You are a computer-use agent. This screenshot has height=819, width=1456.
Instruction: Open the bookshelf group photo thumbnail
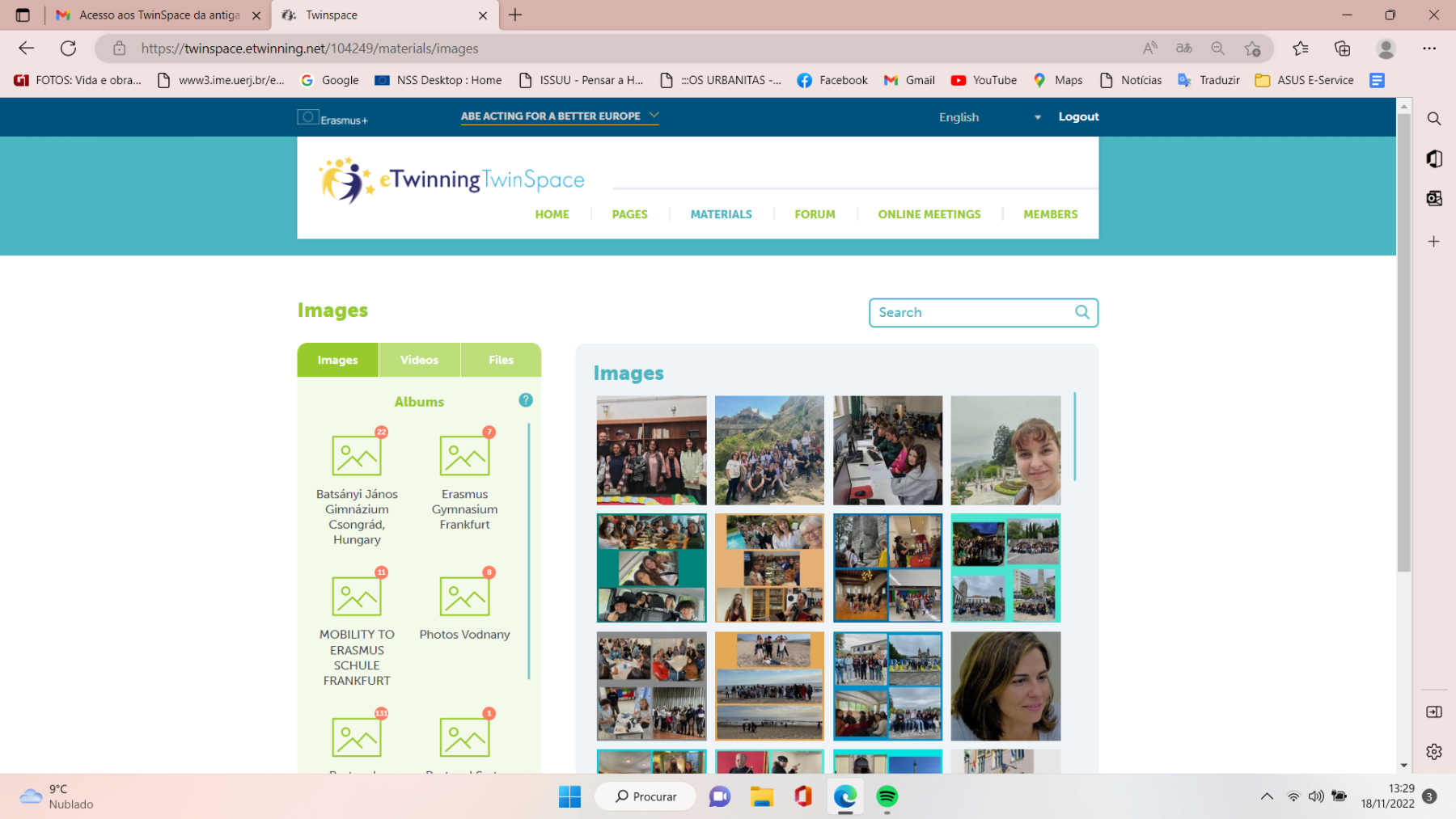click(x=651, y=450)
